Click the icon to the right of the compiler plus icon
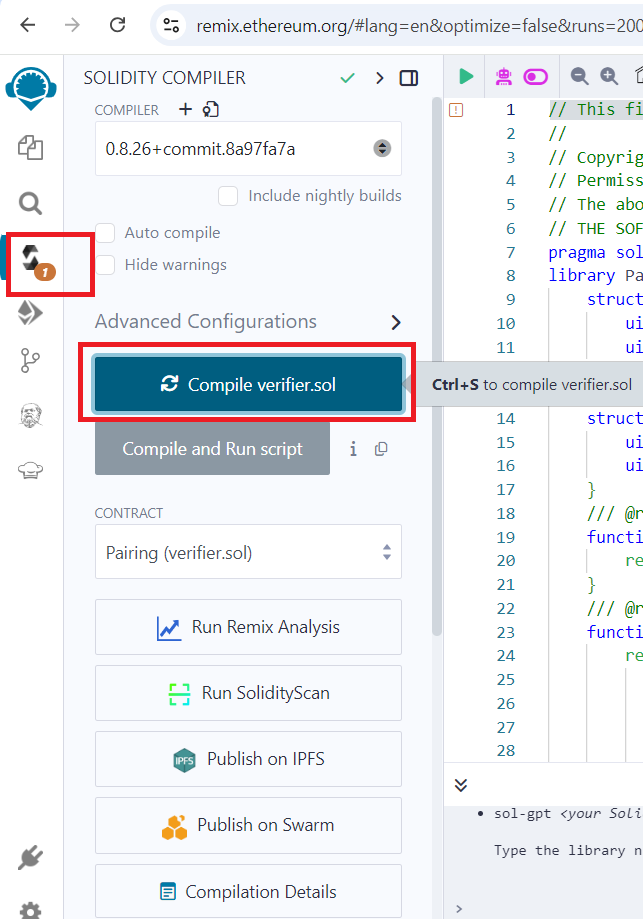Screen dimensions: 643x919 point(211,109)
